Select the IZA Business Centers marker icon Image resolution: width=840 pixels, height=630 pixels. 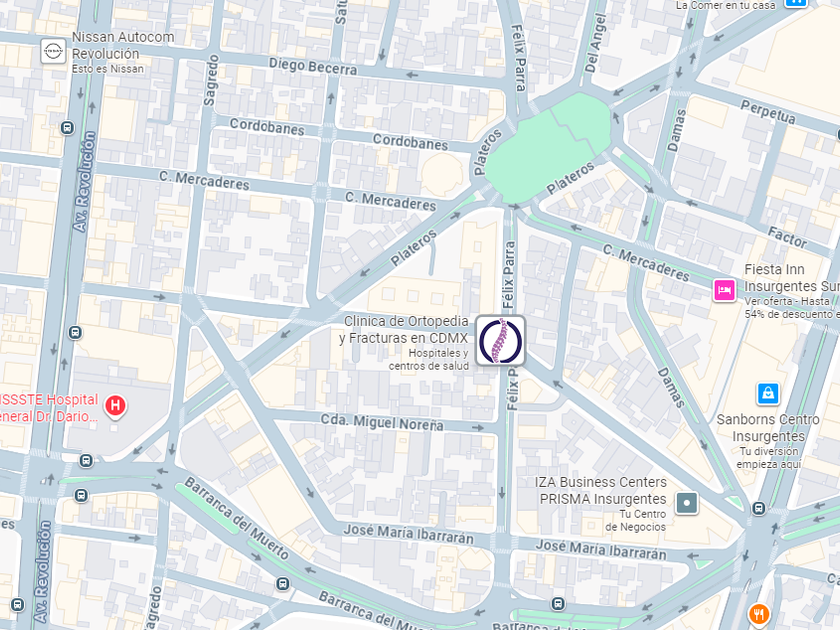(x=687, y=503)
